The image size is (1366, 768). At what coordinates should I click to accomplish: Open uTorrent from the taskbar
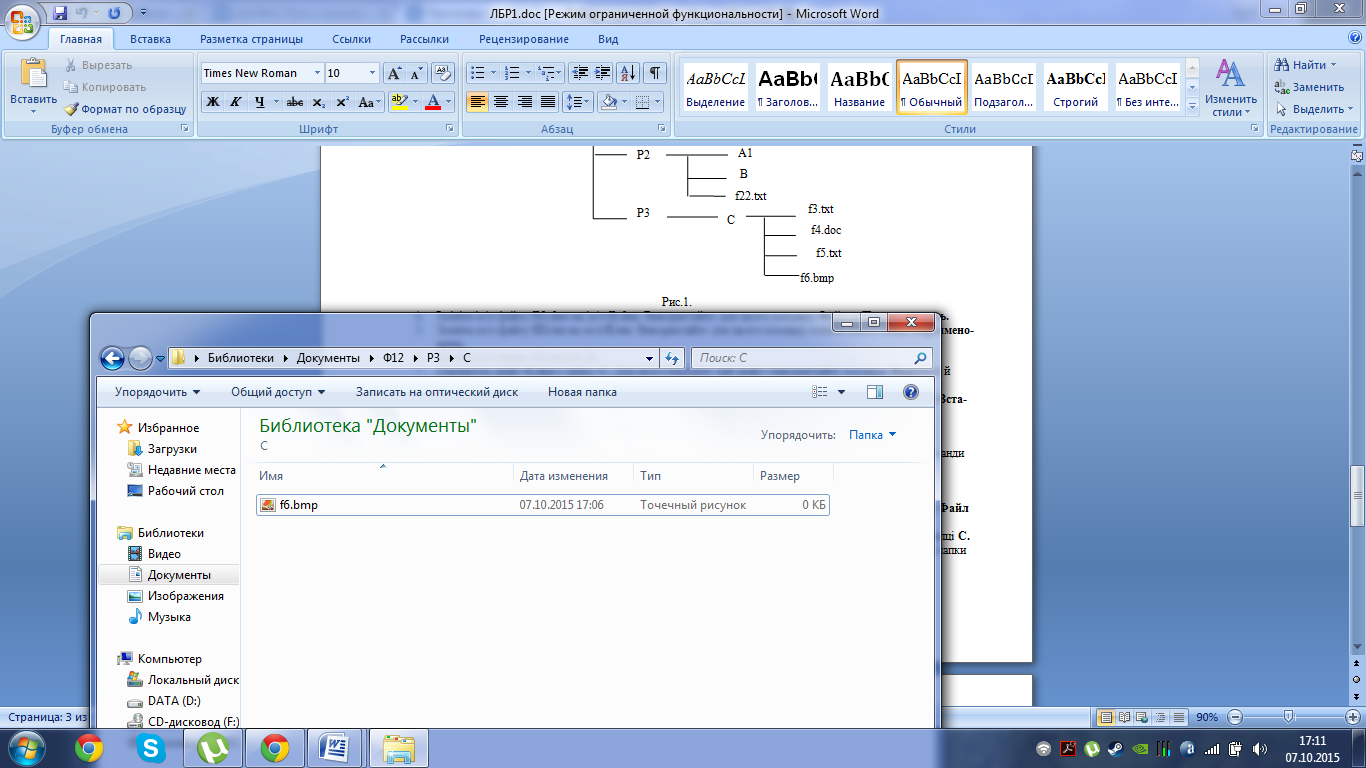[213, 748]
